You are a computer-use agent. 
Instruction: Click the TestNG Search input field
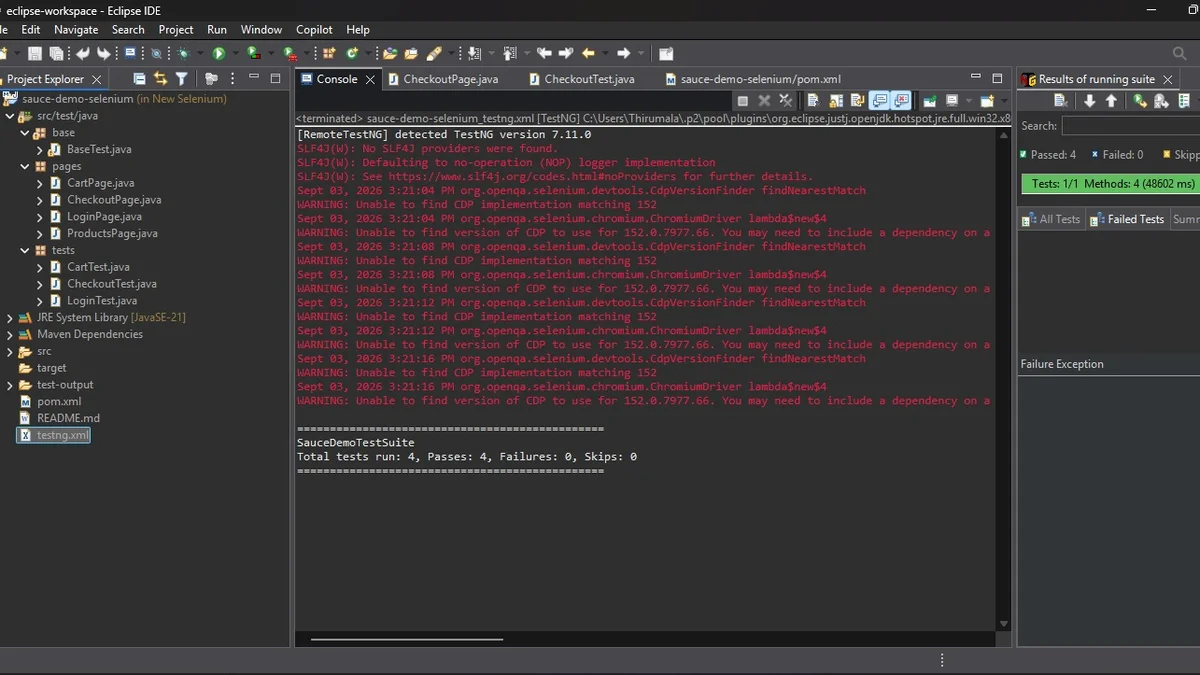[x=1130, y=126]
